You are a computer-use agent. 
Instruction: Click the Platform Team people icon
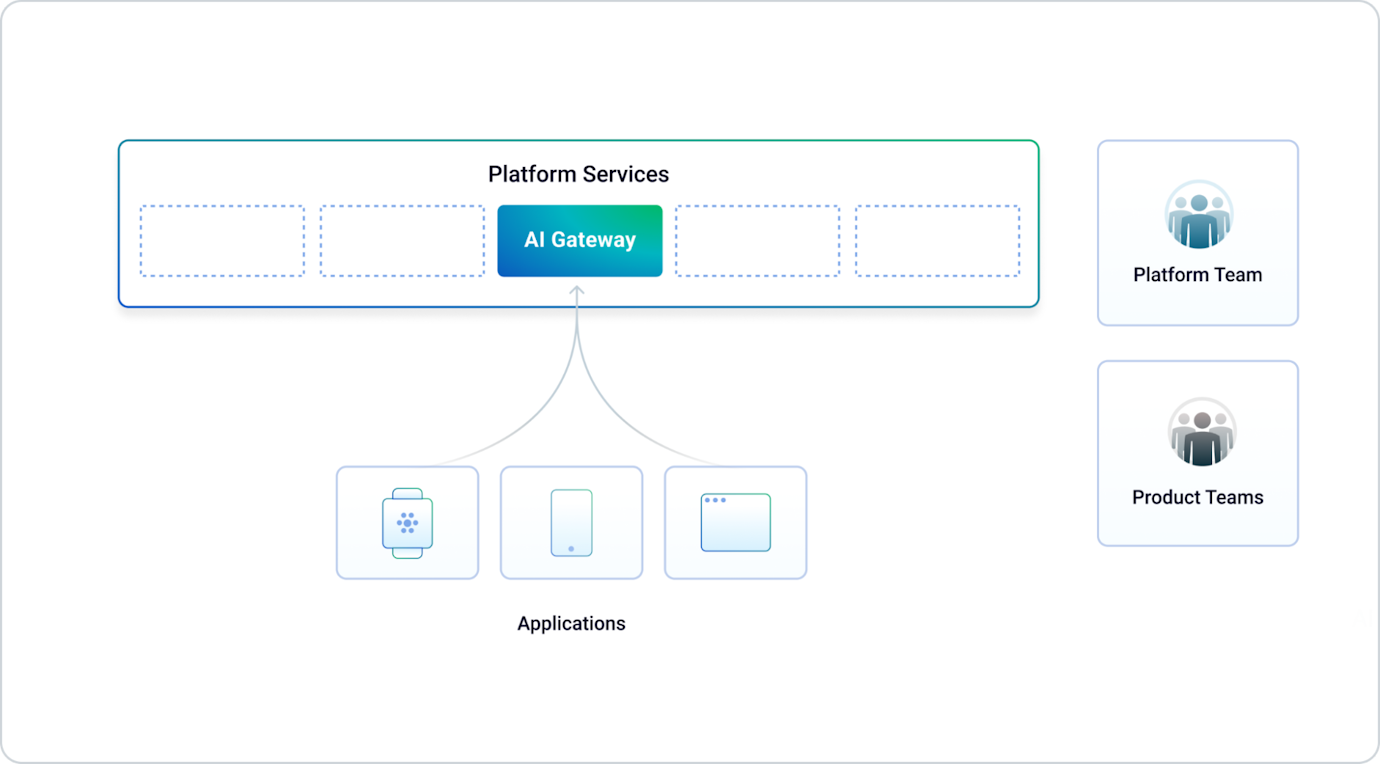click(1197, 212)
